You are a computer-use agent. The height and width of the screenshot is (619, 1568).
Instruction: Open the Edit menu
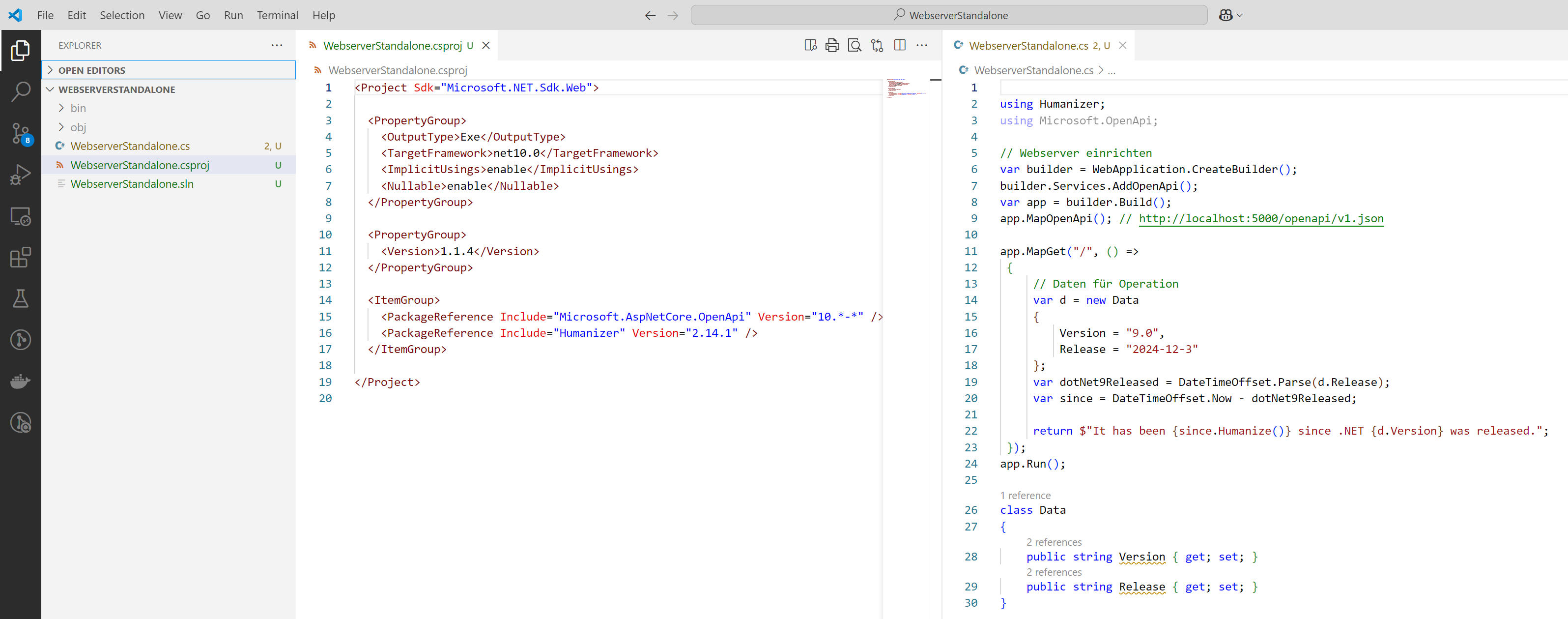[x=77, y=15]
